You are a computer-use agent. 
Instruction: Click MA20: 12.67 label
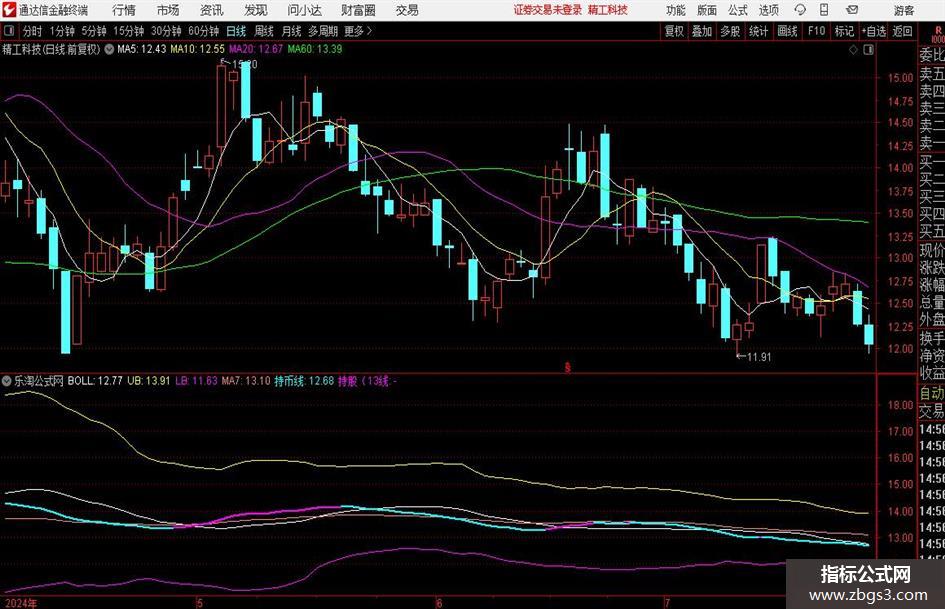point(256,49)
